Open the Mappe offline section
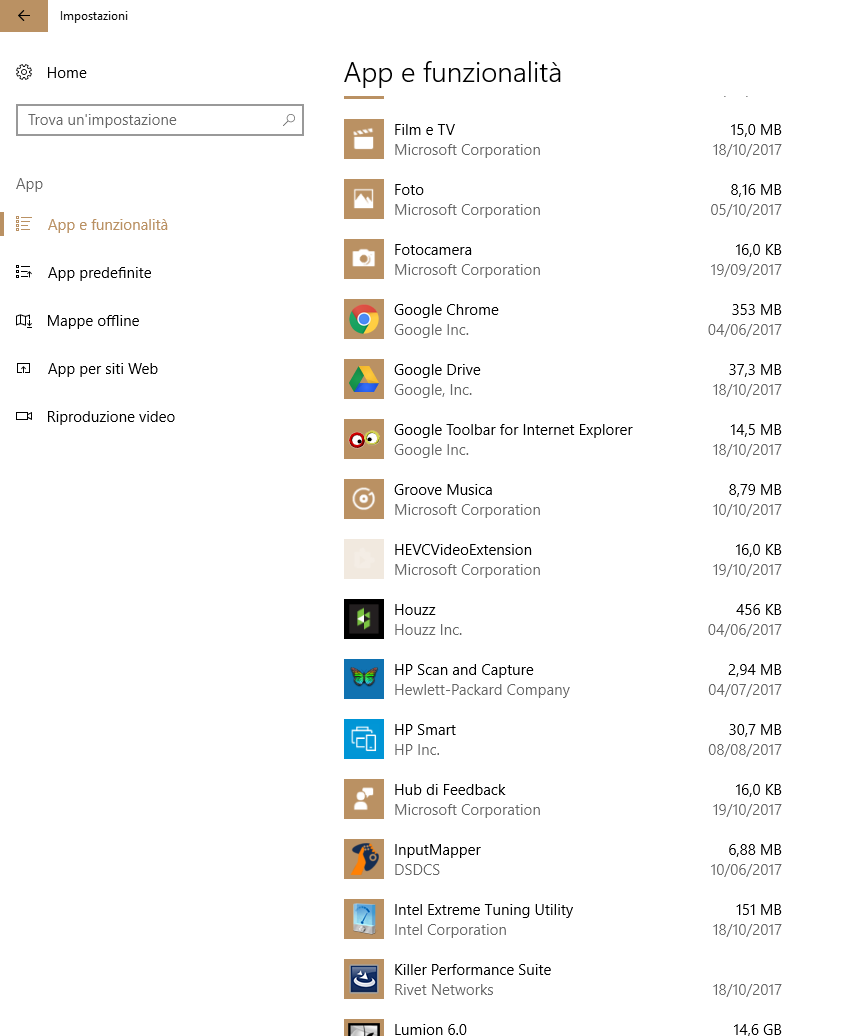 coord(93,321)
